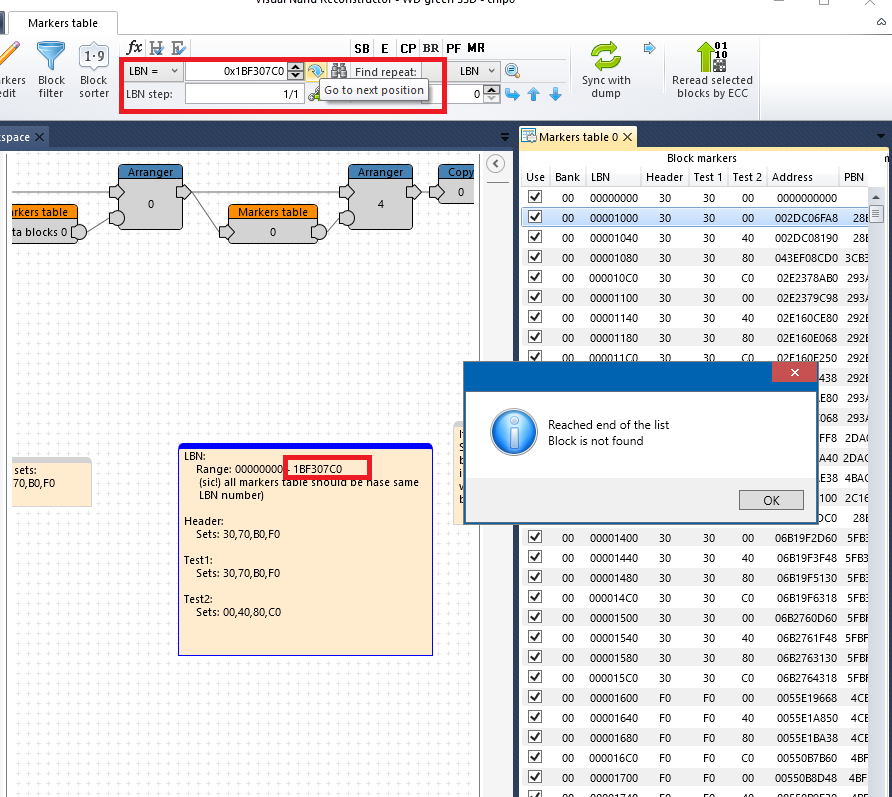
Task: Click the MR toolbar button
Action: tap(476, 48)
